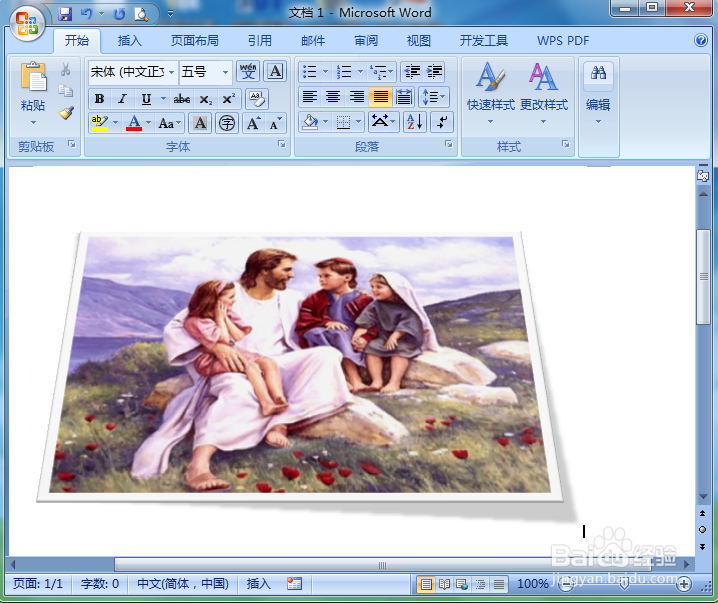718x603 pixels.
Task: Show or hide paragraph marks
Action: click(442, 122)
